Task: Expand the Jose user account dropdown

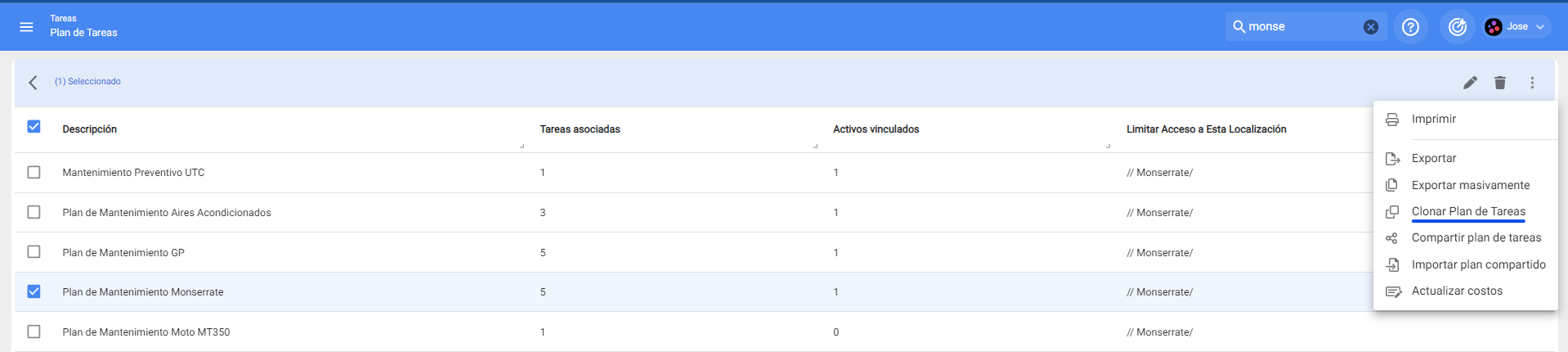Action: pyautogui.click(x=1517, y=27)
